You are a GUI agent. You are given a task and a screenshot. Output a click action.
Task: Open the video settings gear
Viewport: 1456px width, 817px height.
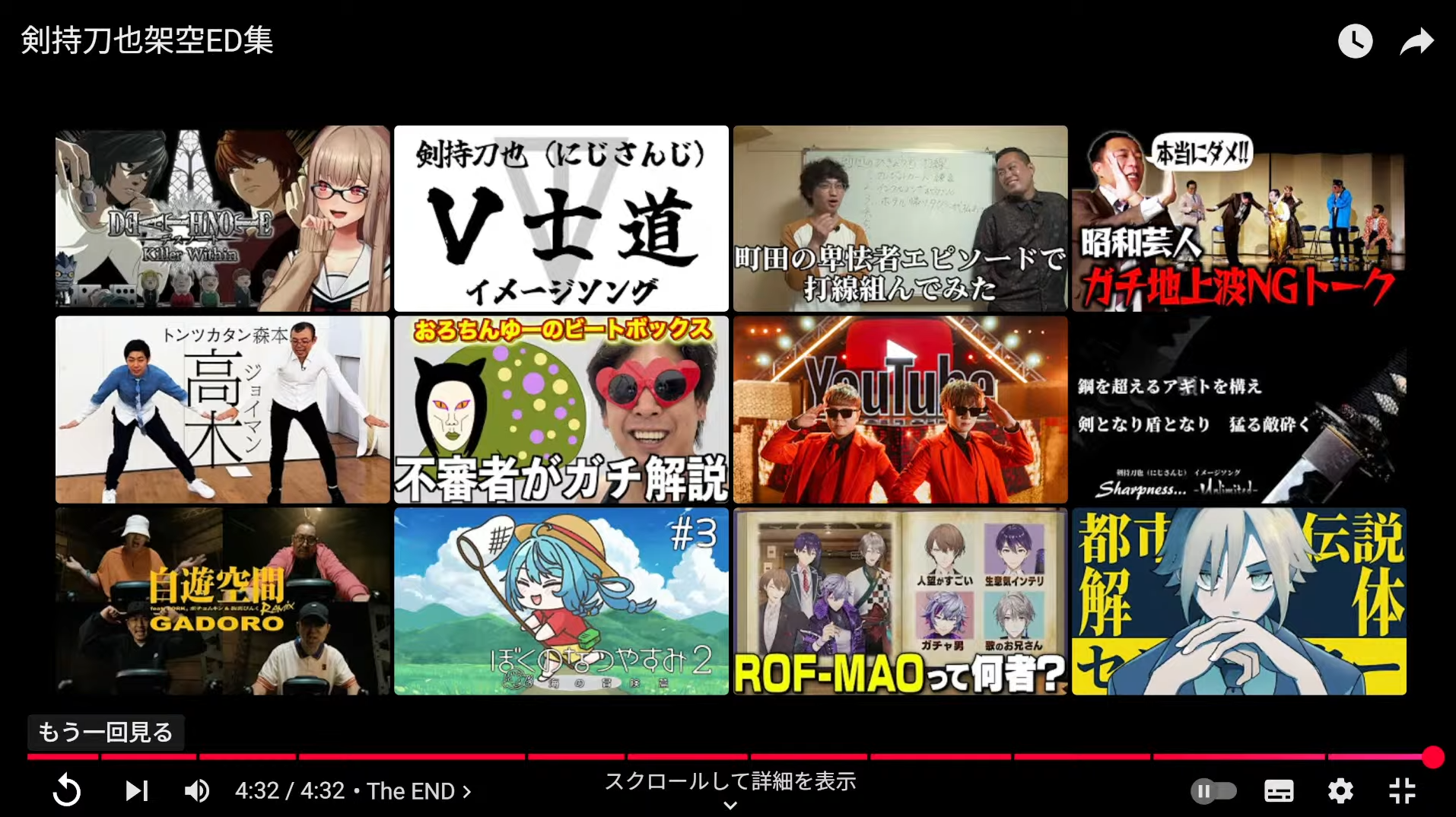tap(1340, 791)
